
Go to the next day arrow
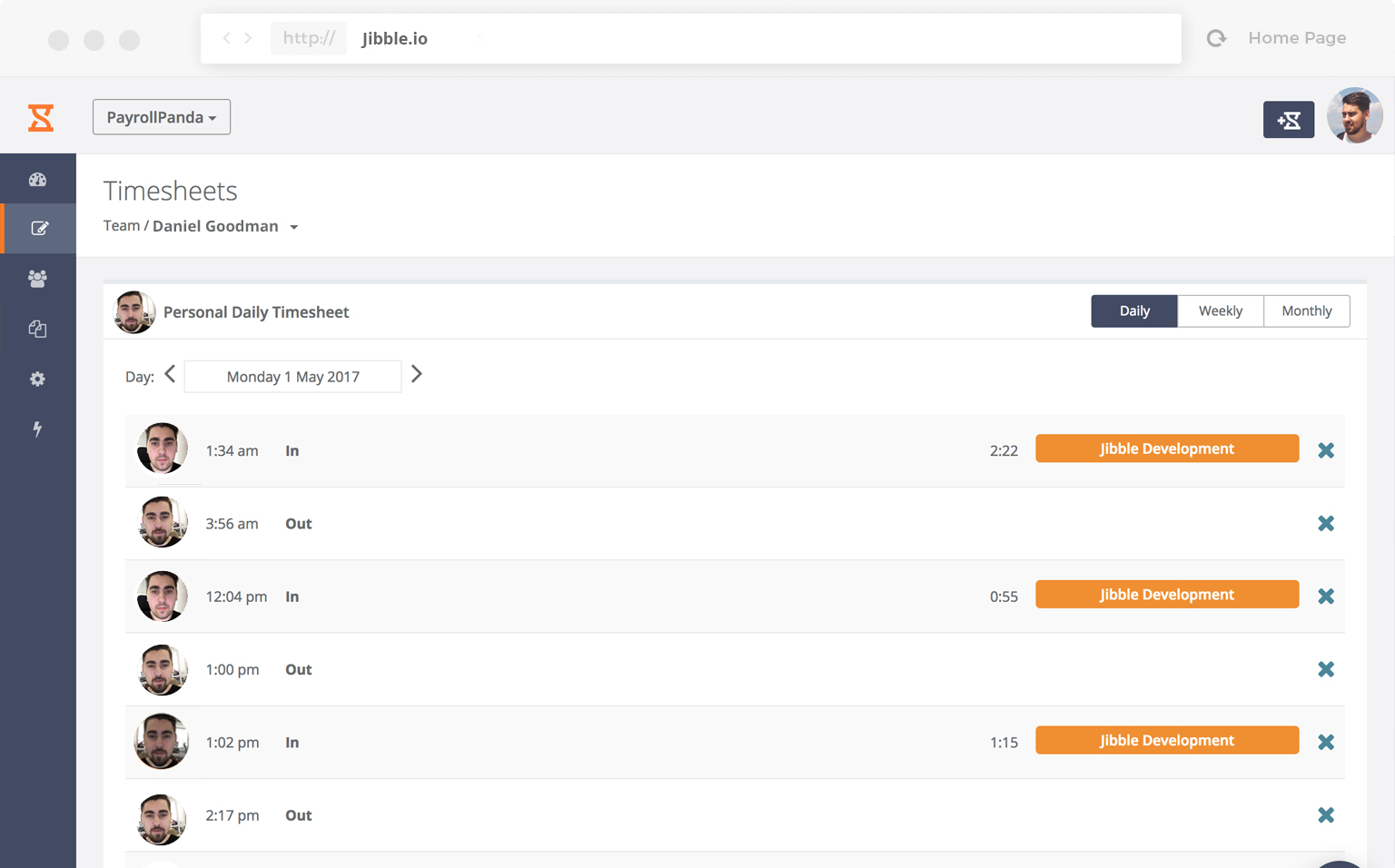pyautogui.click(x=417, y=374)
